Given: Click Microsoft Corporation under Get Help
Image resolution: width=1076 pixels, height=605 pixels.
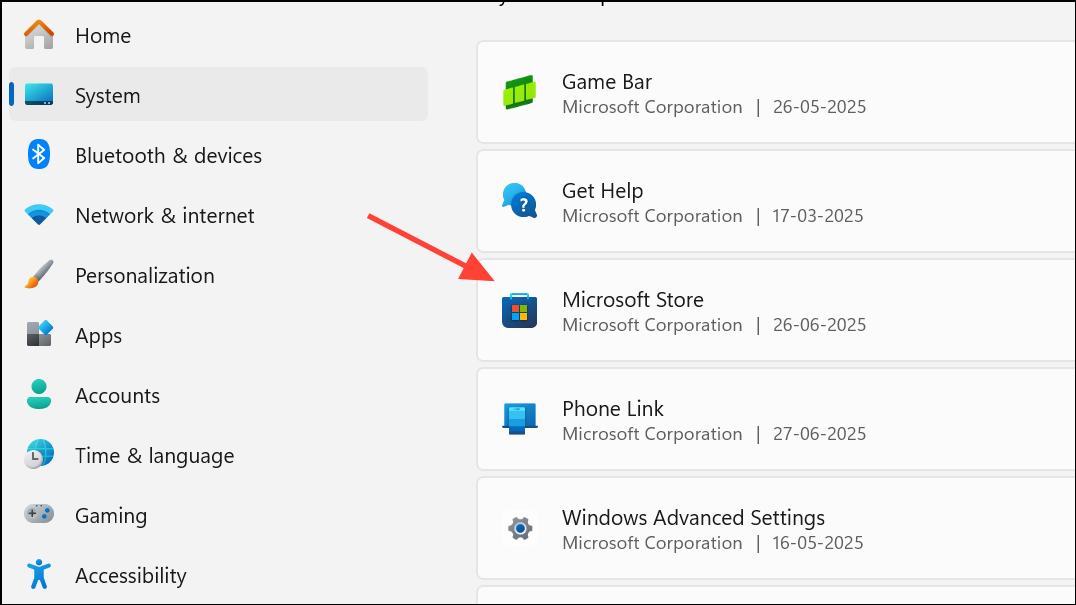Looking at the screenshot, I should point(652,216).
